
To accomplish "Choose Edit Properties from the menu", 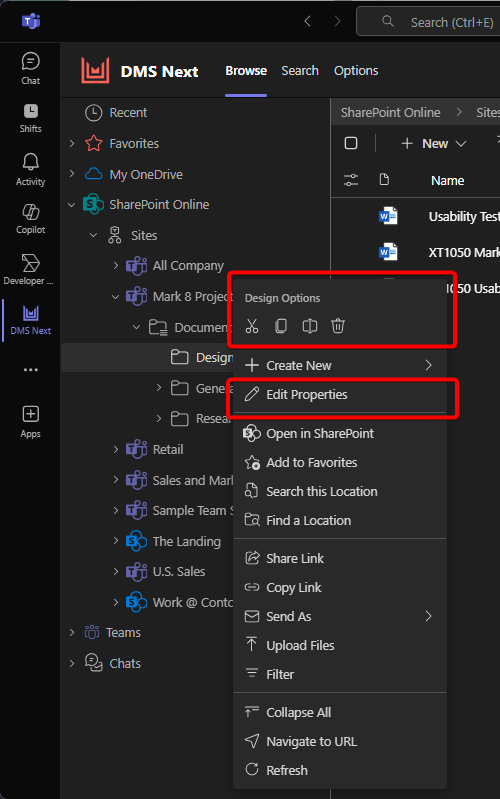I will coord(339,394).
